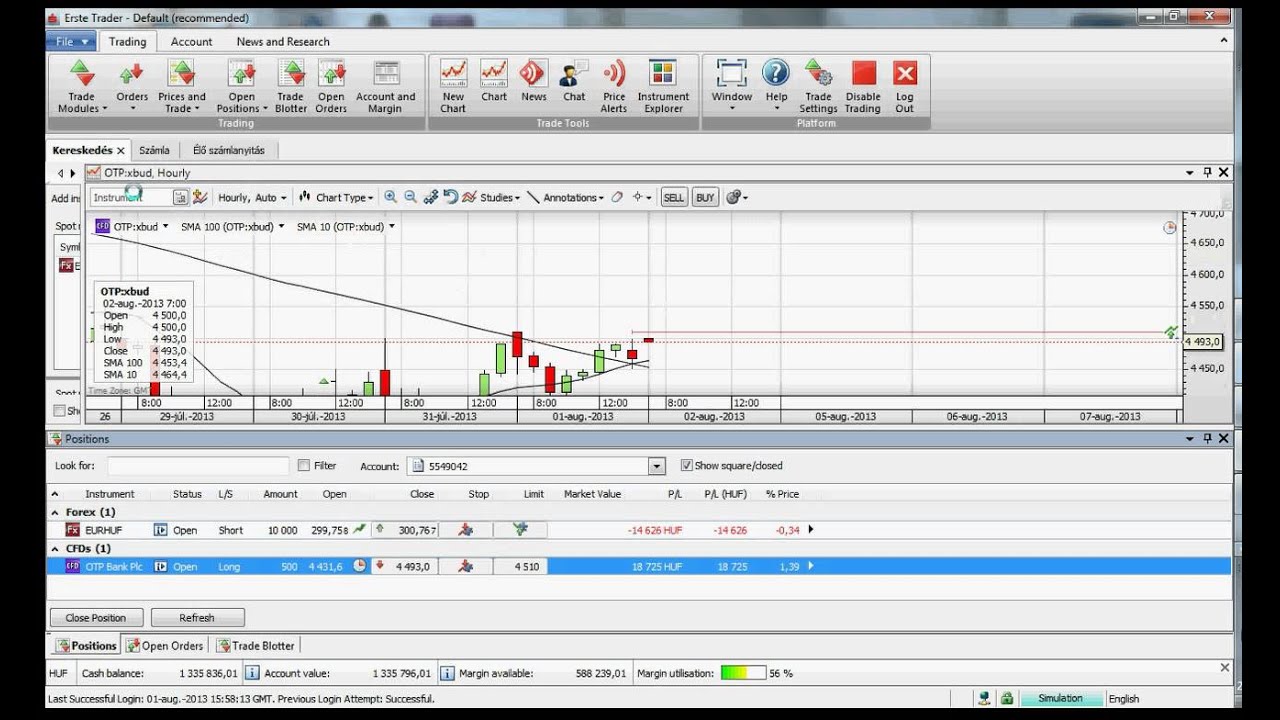This screenshot has height=720, width=1280.
Task: Select the Positions bottom tab
Action: 86,646
